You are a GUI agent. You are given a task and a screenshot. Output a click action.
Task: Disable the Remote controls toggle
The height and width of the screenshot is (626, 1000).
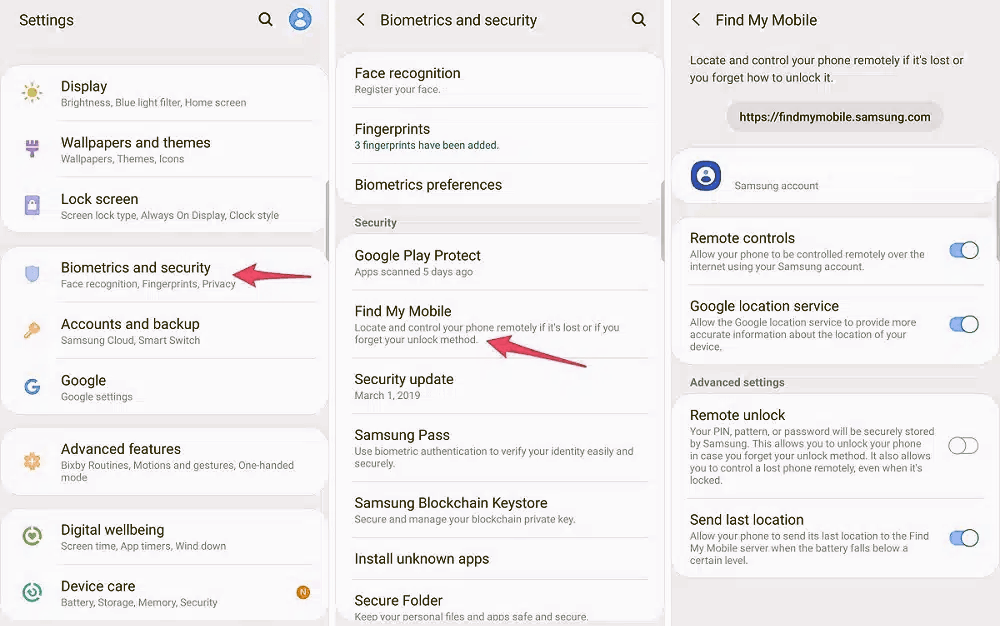(x=963, y=252)
